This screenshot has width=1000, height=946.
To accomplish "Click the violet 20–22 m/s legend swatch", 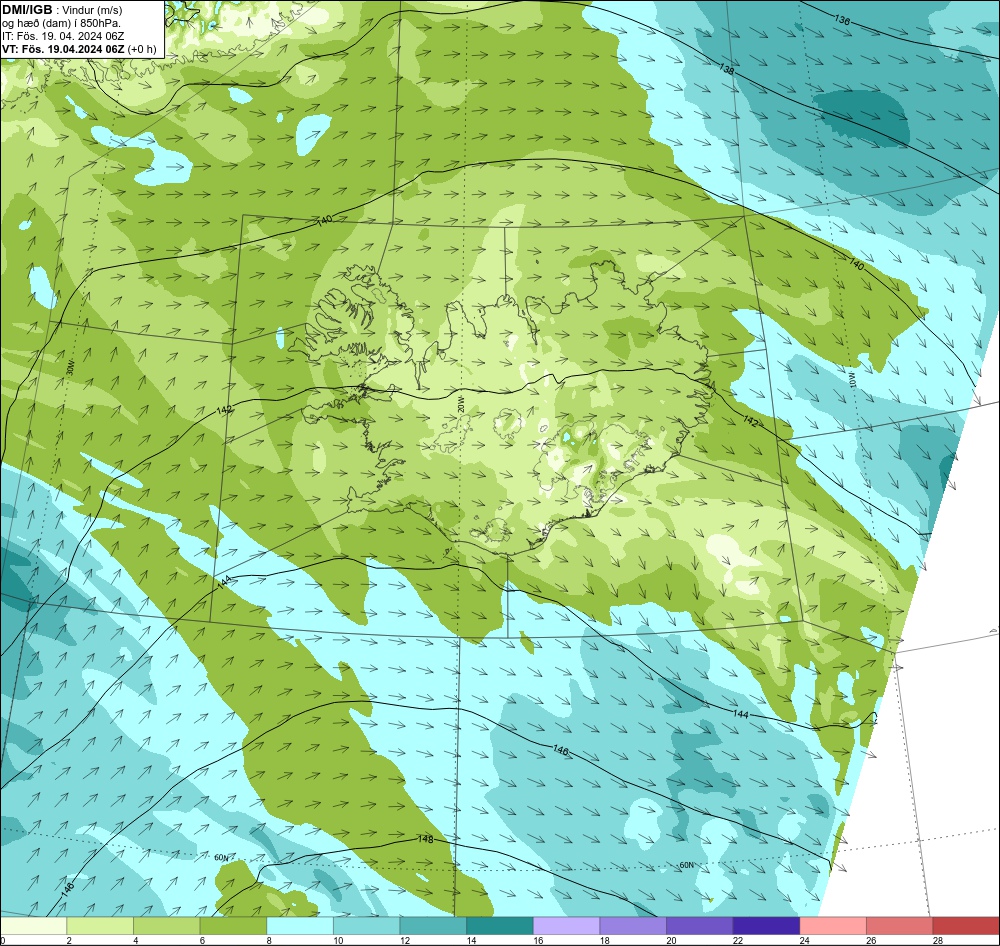I will (x=700, y=925).
